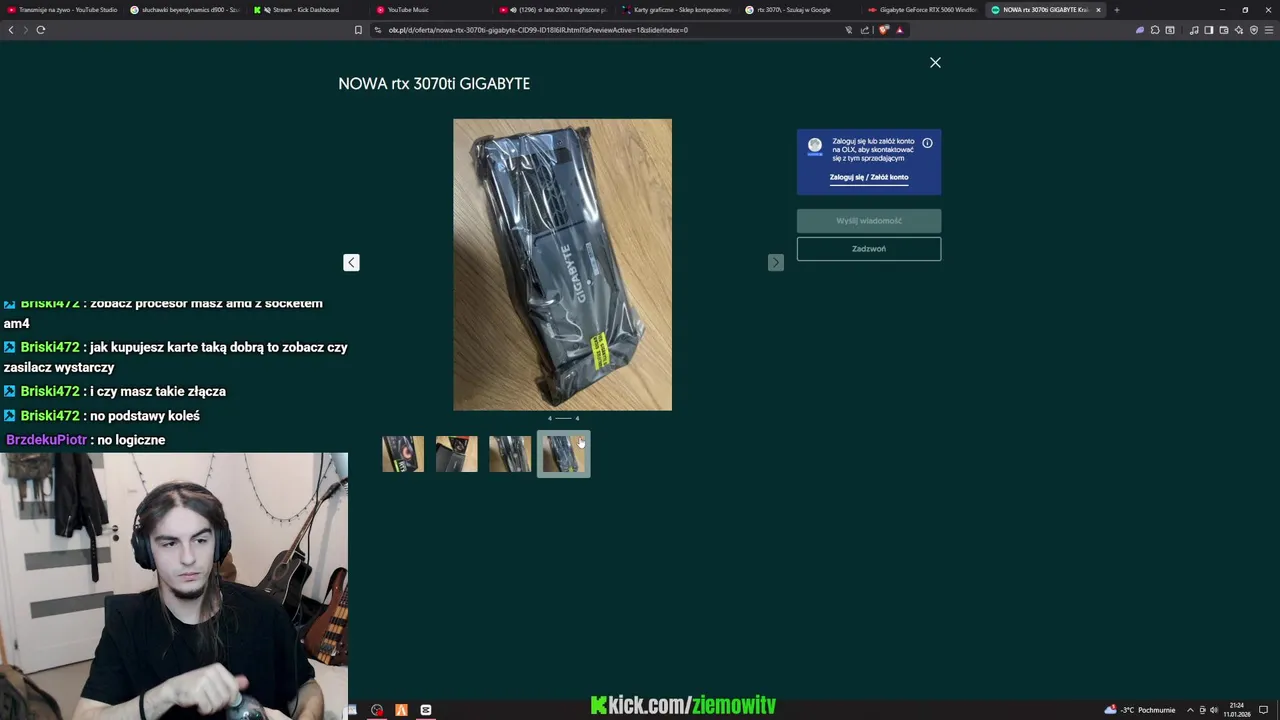
Task: Show the previous gallery photo
Action: (x=351, y=262)
